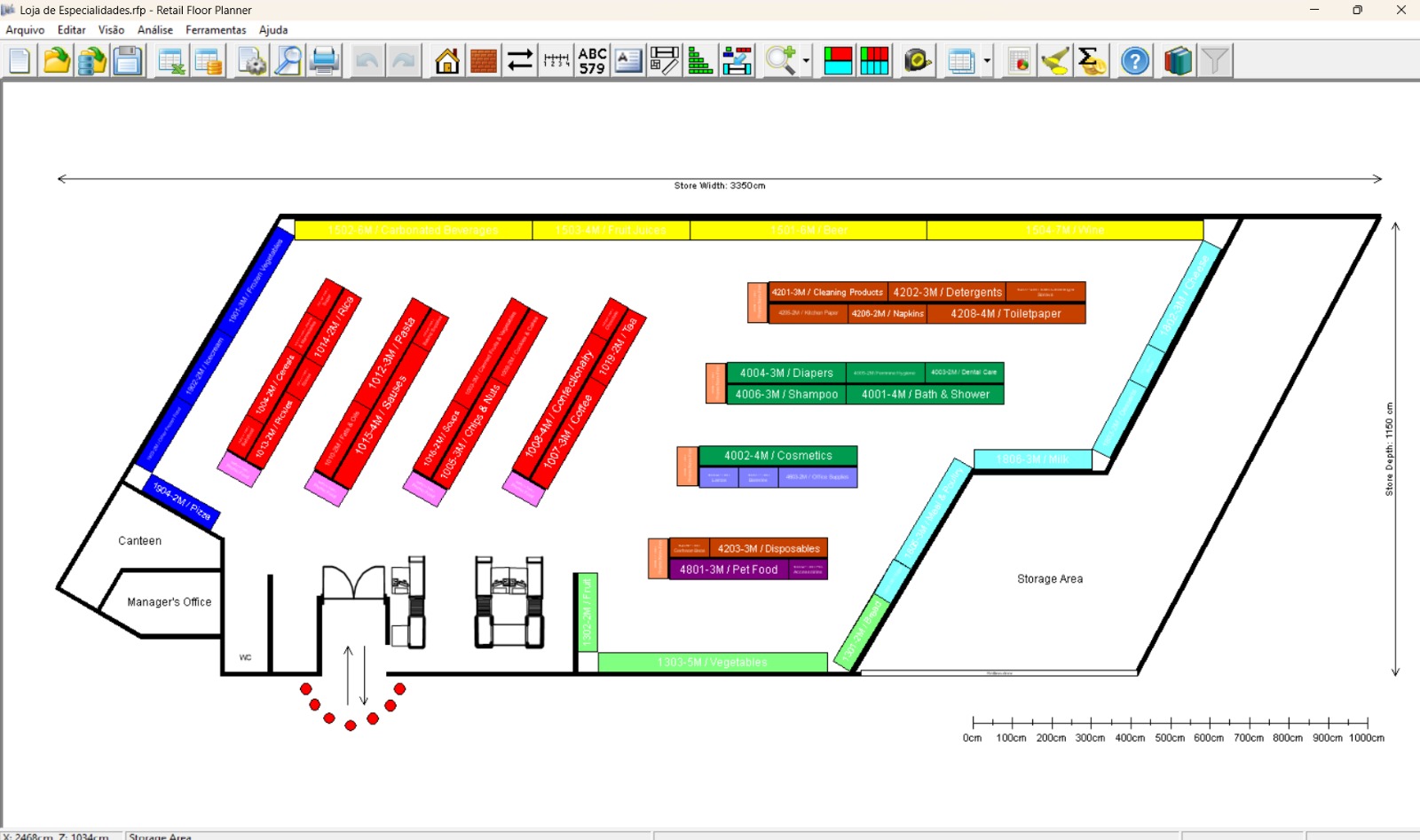Click the table view grid icon
Screen dimensions: 1420x840
pyautogui.click(x=961, y=61)
